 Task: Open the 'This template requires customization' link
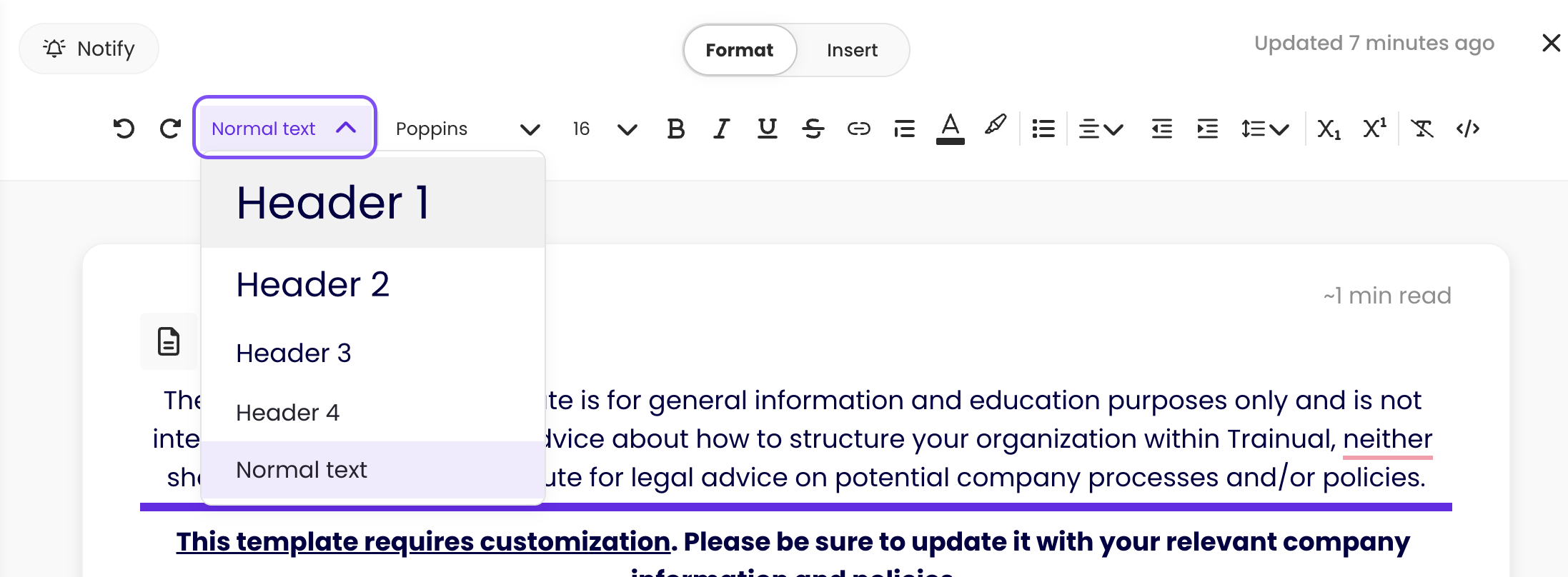(423, 541)
